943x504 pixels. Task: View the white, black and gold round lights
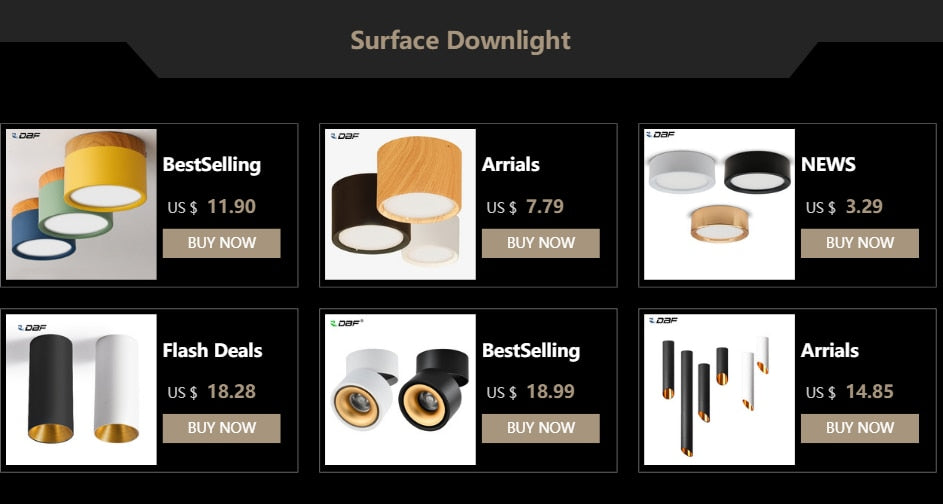click(x=719, y=204)
